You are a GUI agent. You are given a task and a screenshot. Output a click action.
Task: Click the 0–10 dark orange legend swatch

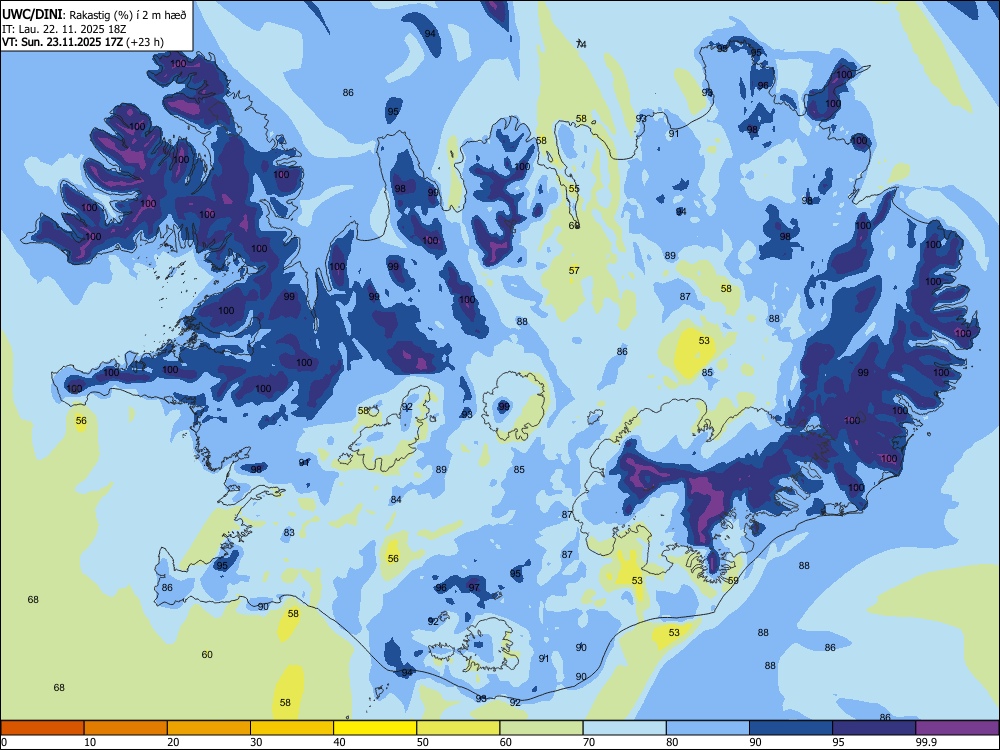(x=42, y=728)
